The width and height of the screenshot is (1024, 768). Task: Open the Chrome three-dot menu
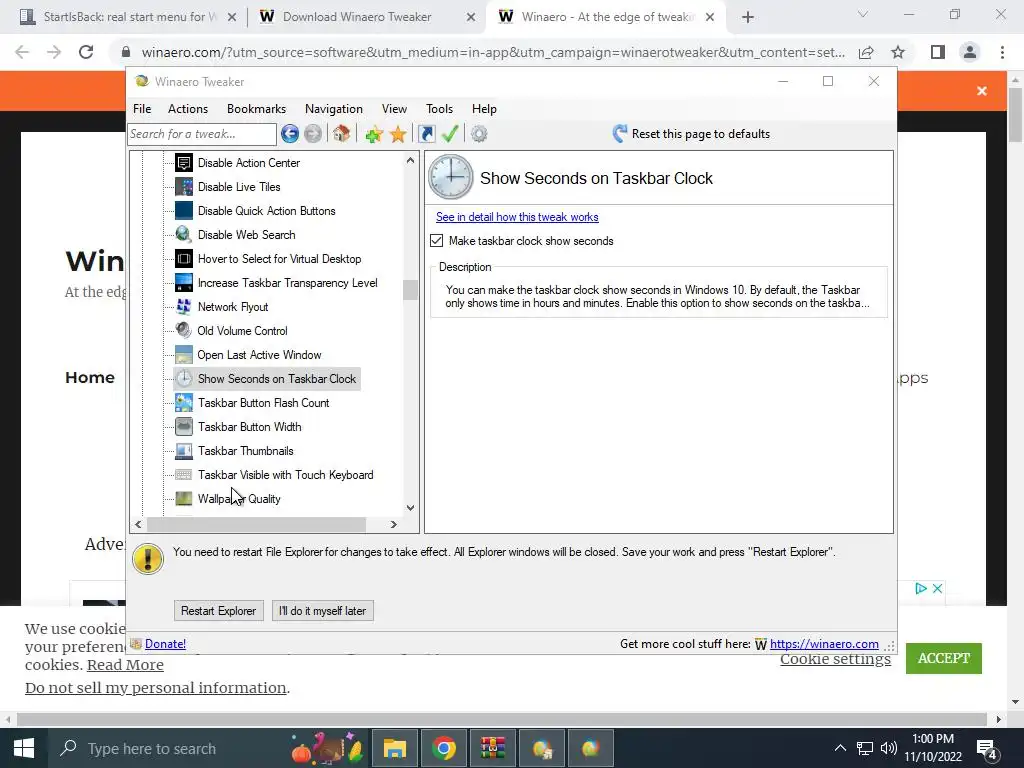[1002, 52]
